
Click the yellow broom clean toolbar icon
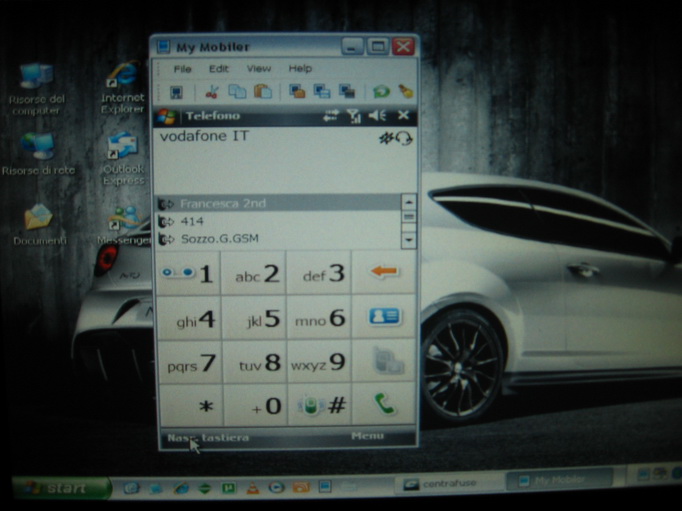coord(405,91)
